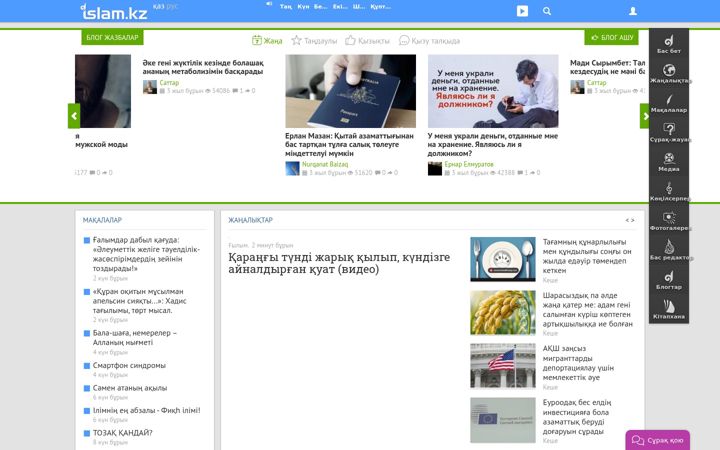The height and width of the screenshot is (450, 720).
Task: Switch language to қаз
Action: pyautogui.click(x=158, y=6)
